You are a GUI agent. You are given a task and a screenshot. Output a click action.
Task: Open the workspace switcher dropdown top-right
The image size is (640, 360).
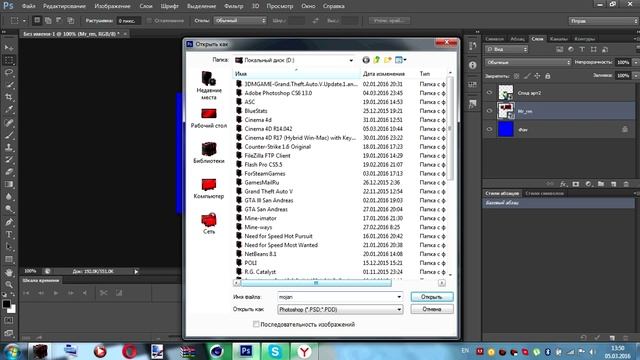tap(604, 21)
